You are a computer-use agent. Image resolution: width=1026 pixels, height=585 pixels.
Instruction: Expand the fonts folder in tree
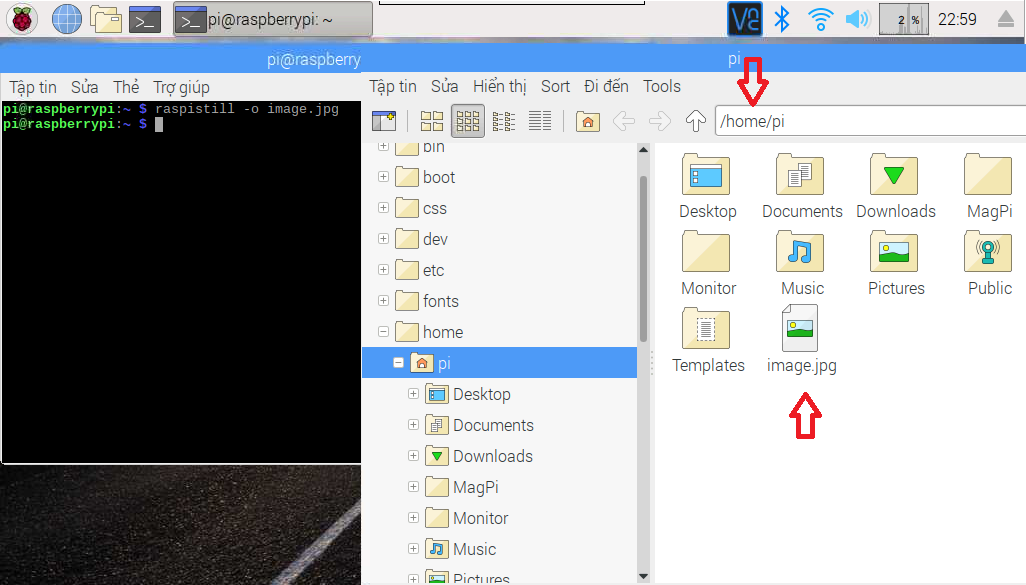(x=383, y=300)
